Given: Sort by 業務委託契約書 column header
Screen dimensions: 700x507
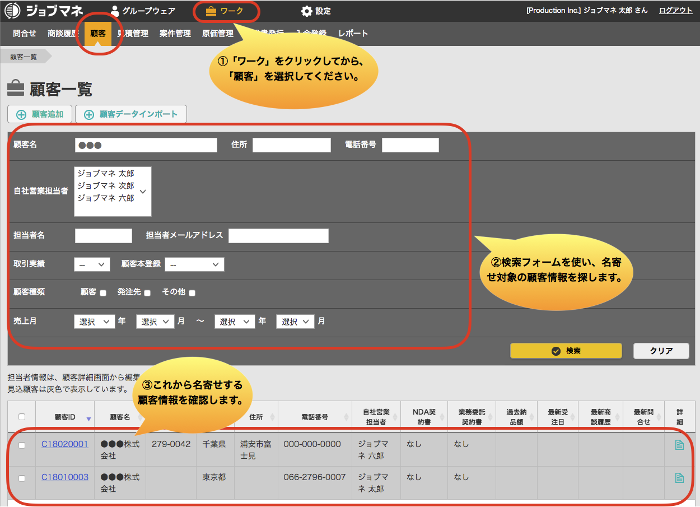Looking at the screenshot, I should [x=471, y=417].
